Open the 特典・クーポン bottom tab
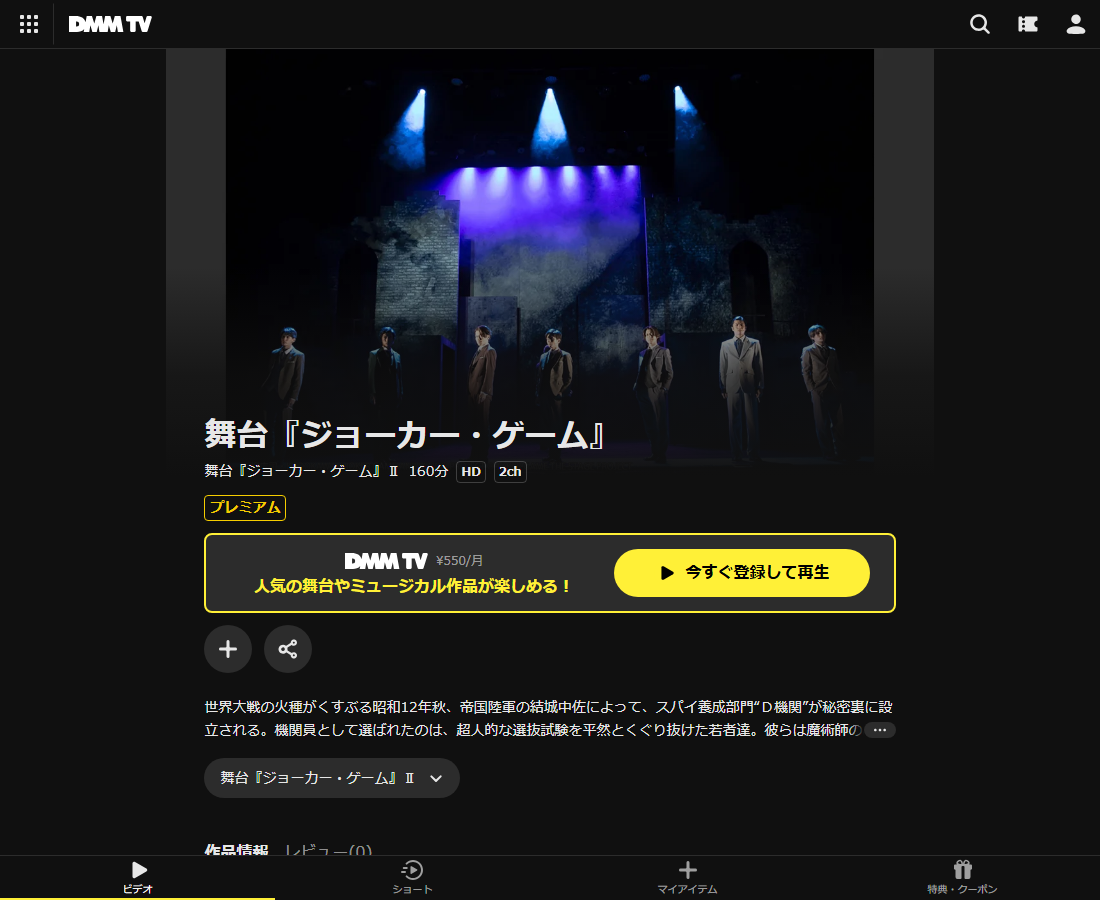1100x900 pixels. click(x=962, y=877)
